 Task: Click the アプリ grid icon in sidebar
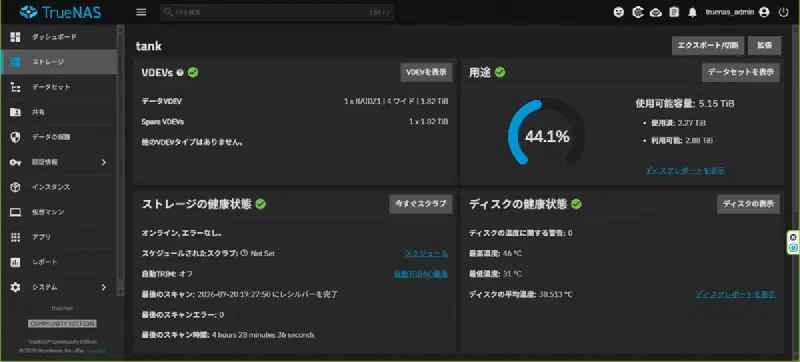[x=15, y=237]
